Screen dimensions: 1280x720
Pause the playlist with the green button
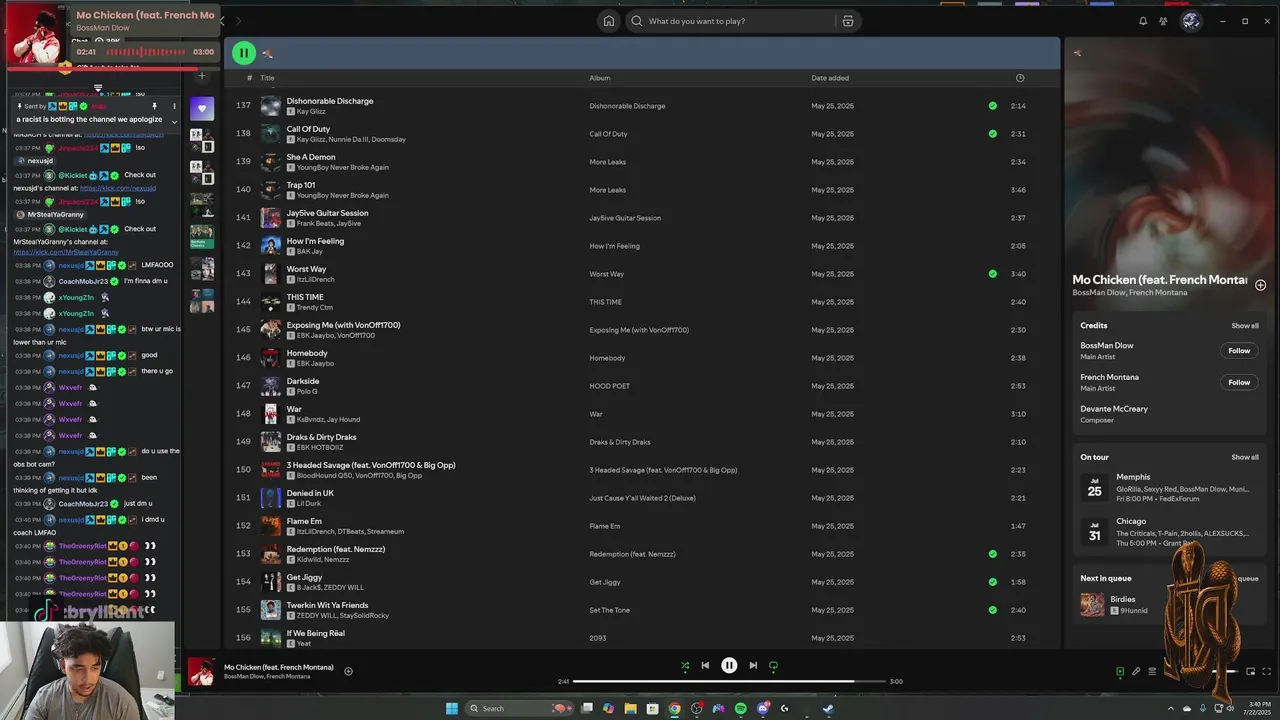(243, 53)
